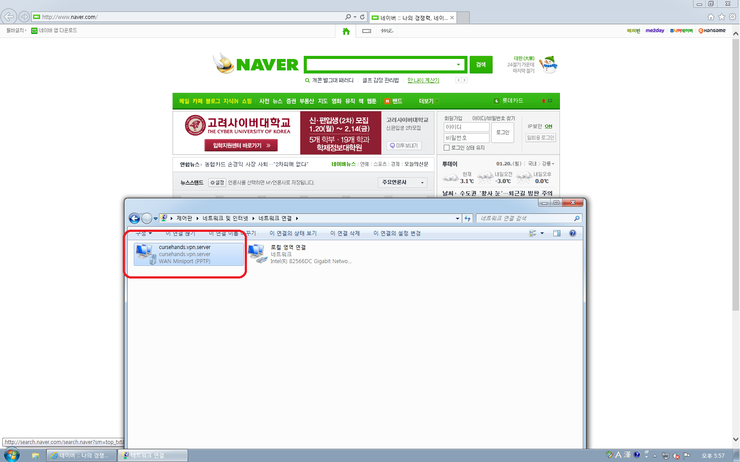This screenshot has height=462, width=740.
Task: Click the back button in Network Connections window
Action: [135, 218]
